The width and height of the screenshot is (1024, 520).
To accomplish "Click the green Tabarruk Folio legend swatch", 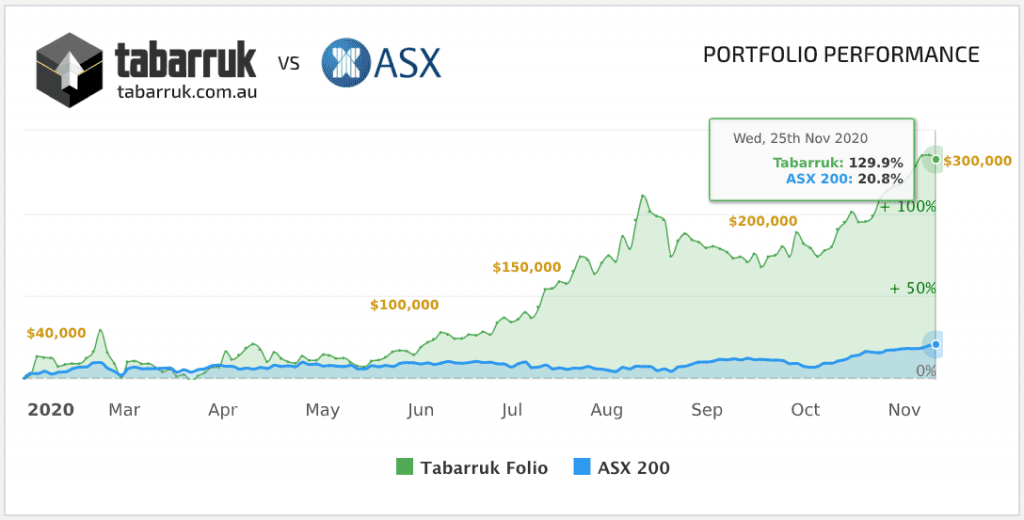I will pos(405,467).
